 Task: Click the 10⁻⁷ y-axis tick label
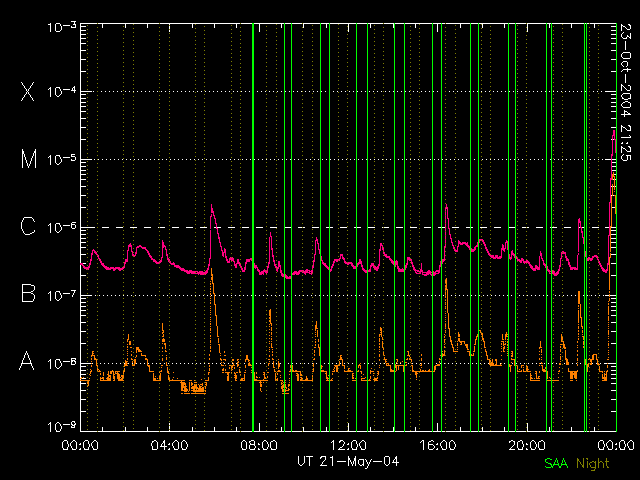(x=62, y=295)
